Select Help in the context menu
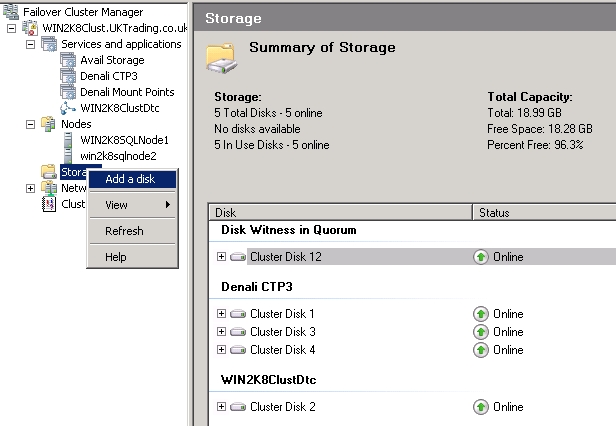 (x=116, y=257)
